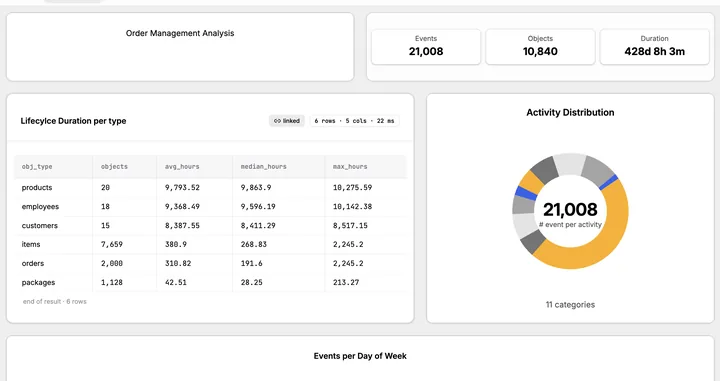Click max_hours 2,245.2 in orders row
The height and width of the screenshot is (381, 720).
pyautogui.click(x=348, y=263)
